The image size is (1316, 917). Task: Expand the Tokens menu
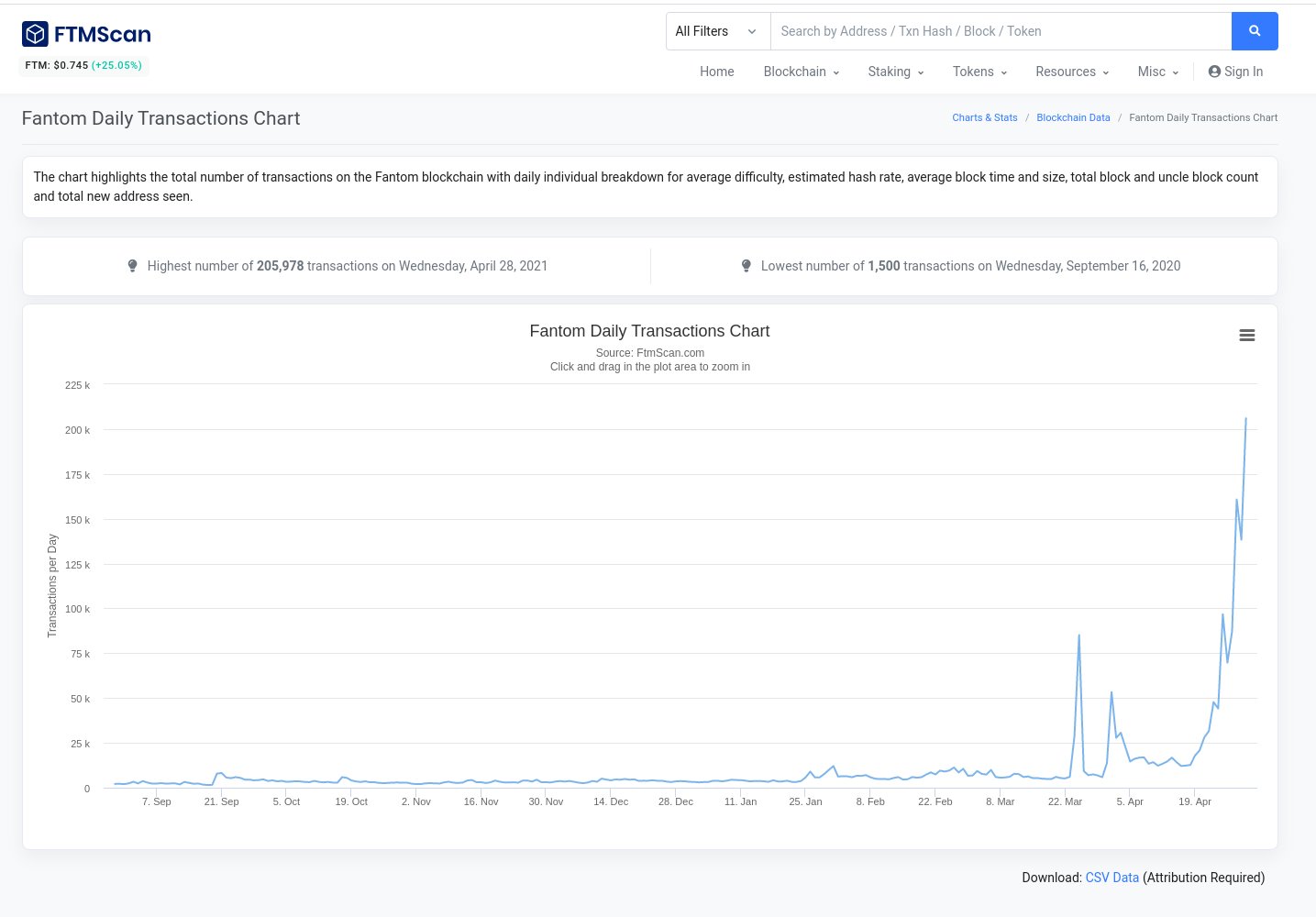pyautogui.click(x=979, y=72)
